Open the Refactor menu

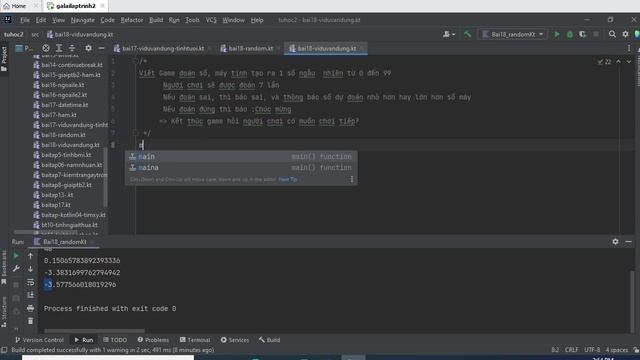pos(132,20)
